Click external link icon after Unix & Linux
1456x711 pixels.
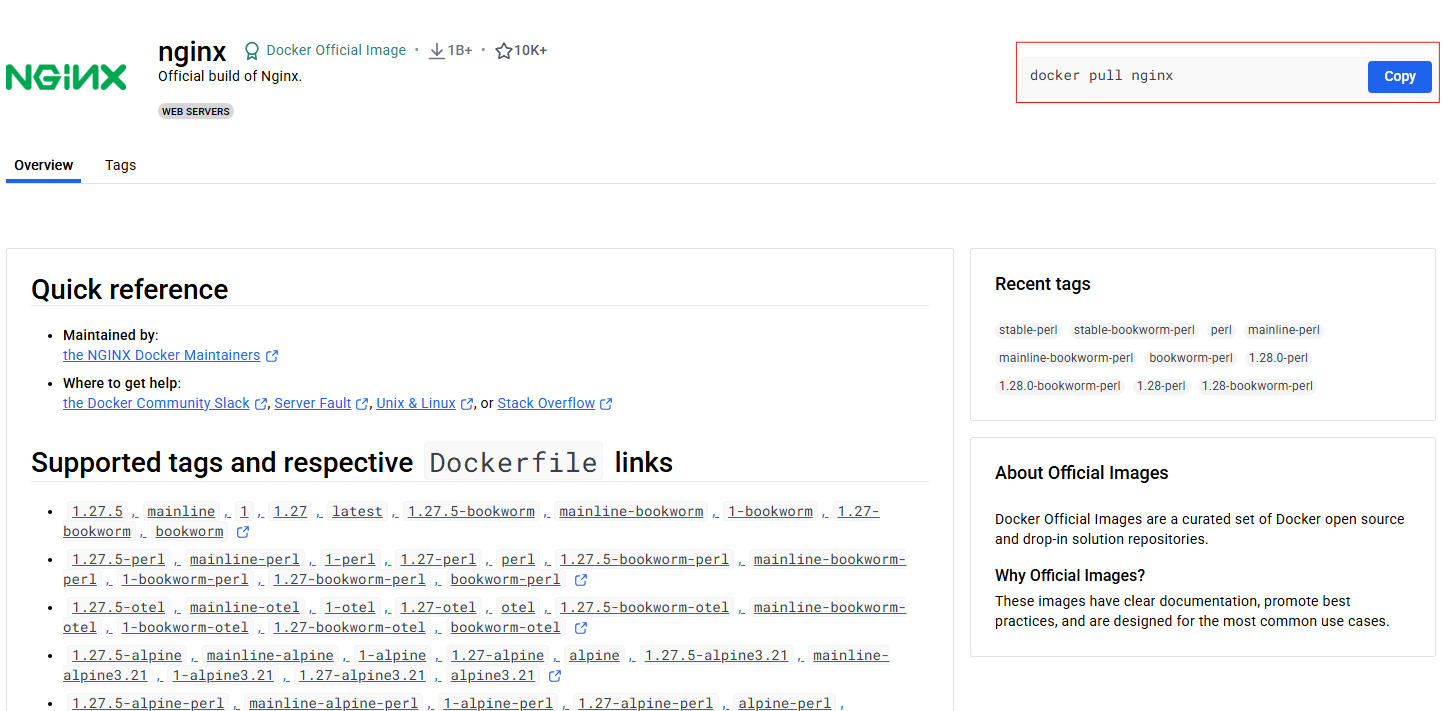[467, 404]
